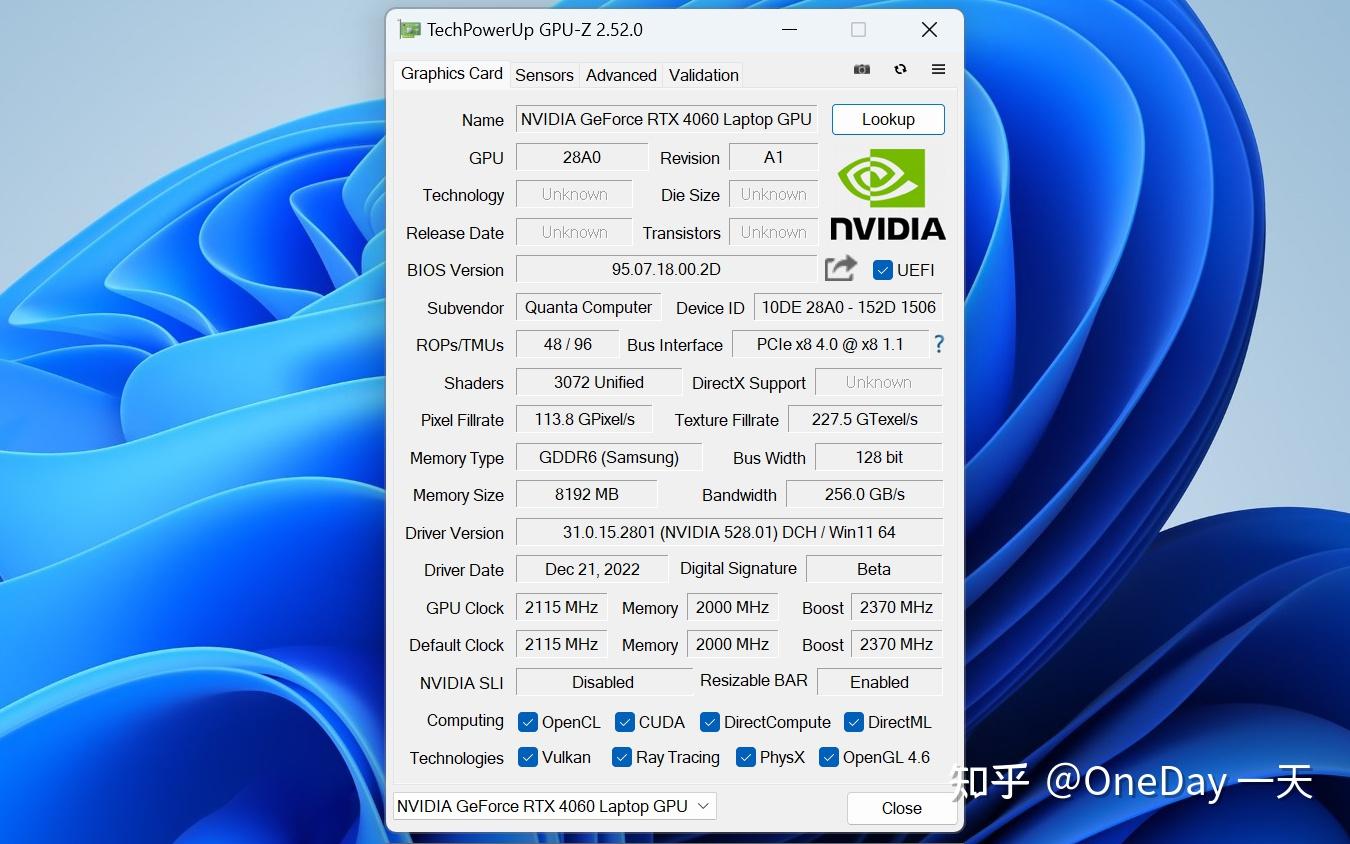Screen dimensions: 1350x844
Task: Click the camera screenshot icon
Action: pos(861,69)
